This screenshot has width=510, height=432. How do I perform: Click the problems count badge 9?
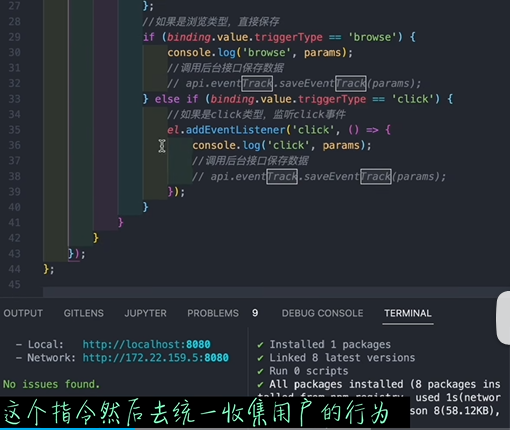(255, 313)
